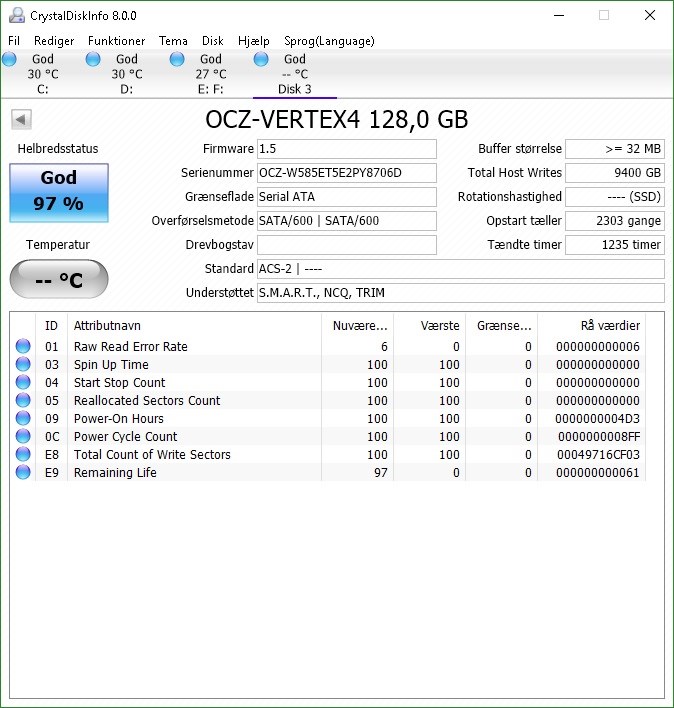Close the CrystalDiskInfo window
Image resolution: width=674 pixels, height=708 pixels.
pos(650,15)
